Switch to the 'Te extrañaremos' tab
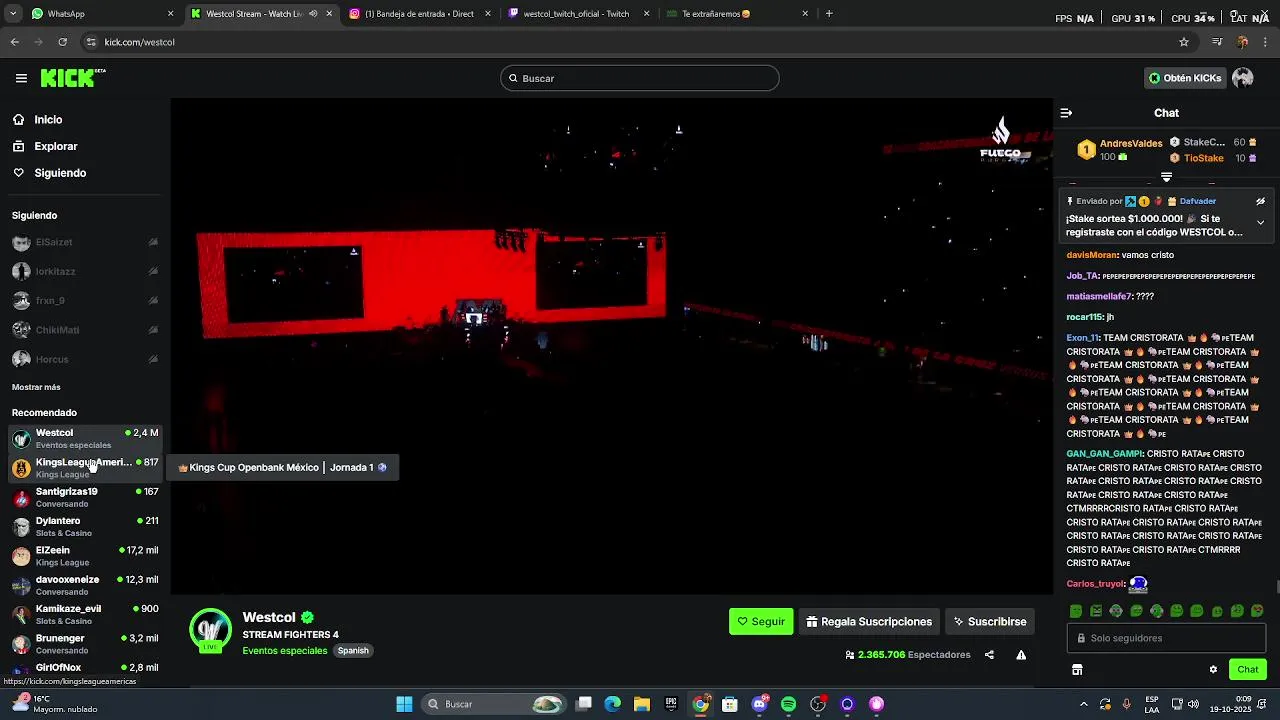This screenshot has width=1280, height=720. [x=735, y=14]
